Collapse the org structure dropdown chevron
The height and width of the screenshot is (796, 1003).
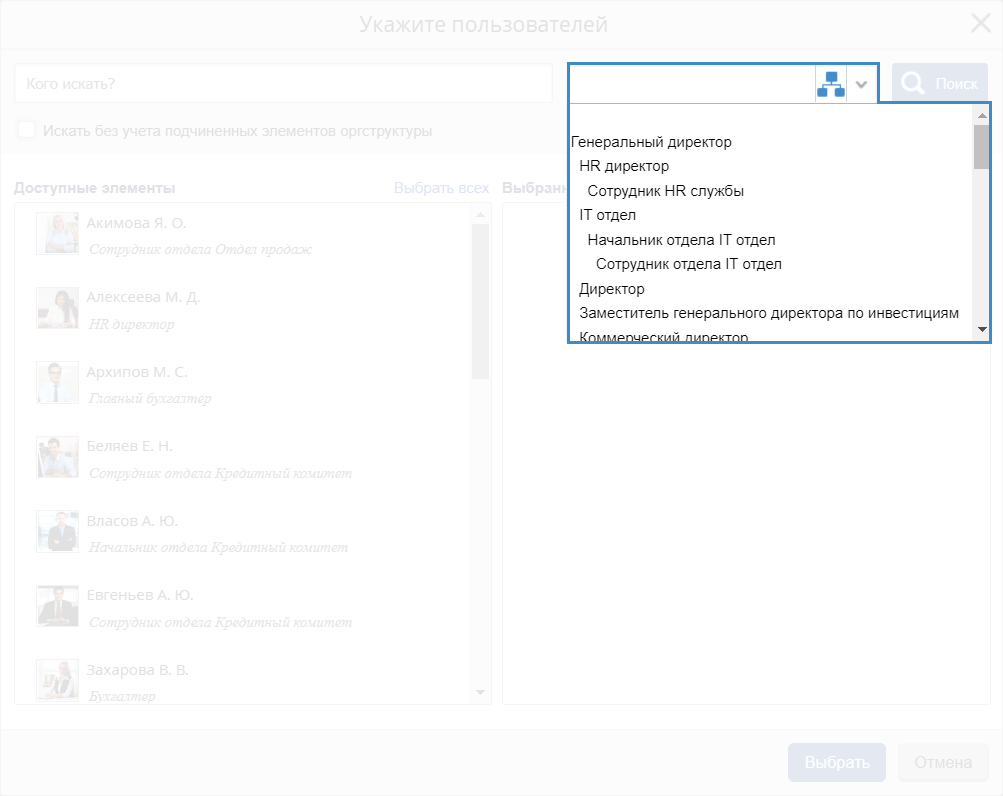[862, 84]
